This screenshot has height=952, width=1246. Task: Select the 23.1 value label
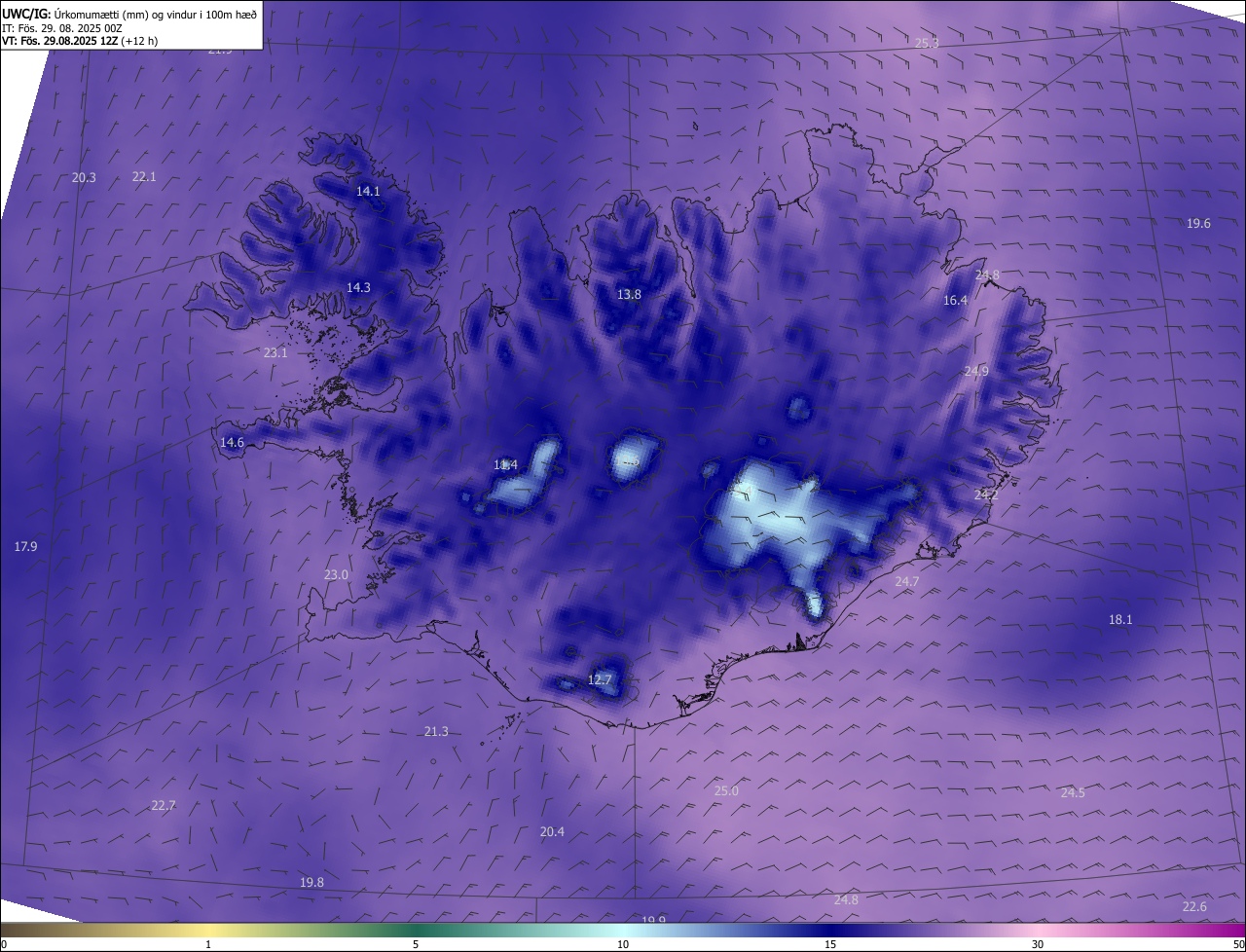click(275, 353)
